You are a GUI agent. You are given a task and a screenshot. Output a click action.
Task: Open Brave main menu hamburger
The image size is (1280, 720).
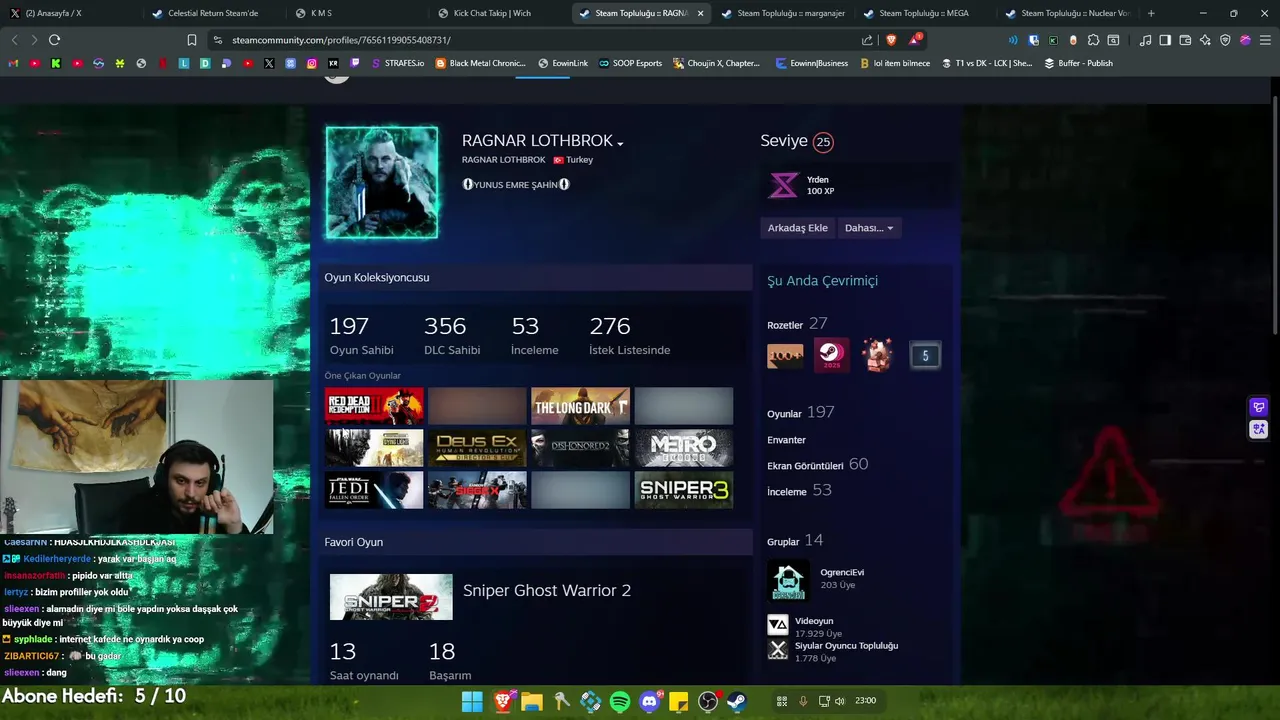[x=1265, y=40]
